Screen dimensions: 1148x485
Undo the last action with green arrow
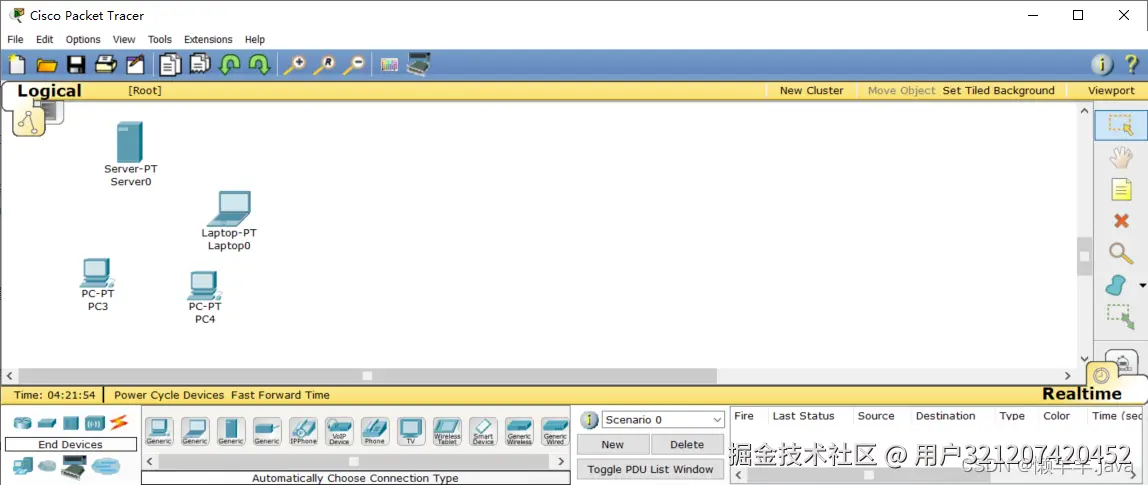230,65
